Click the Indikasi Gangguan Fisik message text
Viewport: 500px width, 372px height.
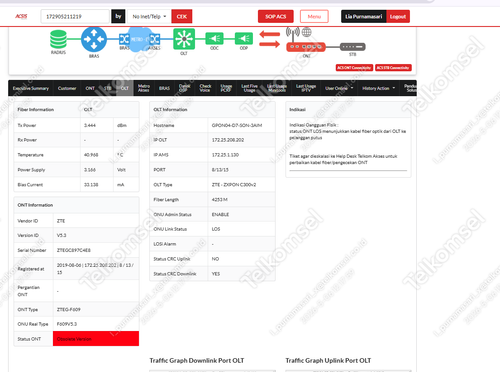[x=348, y=131]
